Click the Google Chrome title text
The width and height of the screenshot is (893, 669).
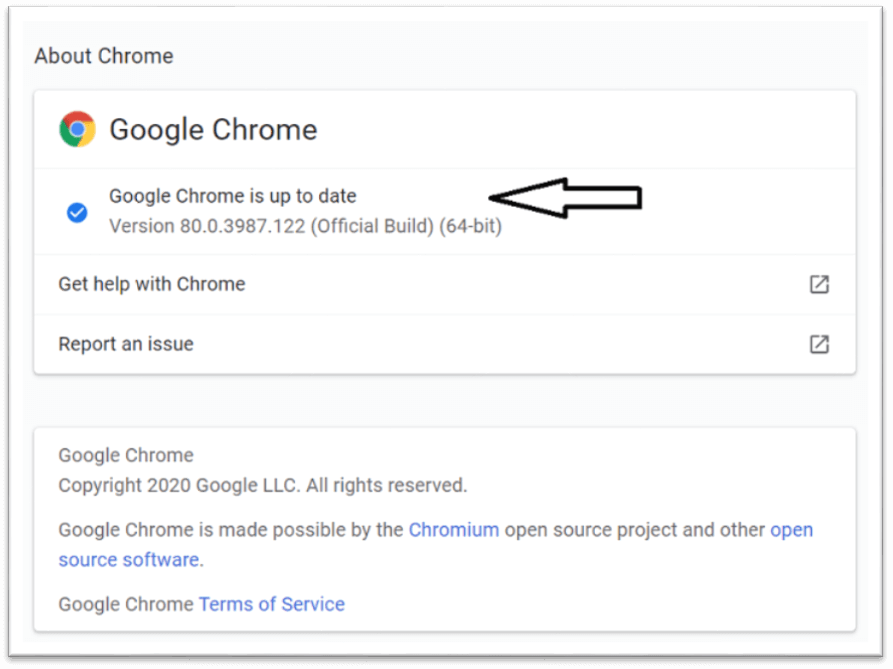213,130
